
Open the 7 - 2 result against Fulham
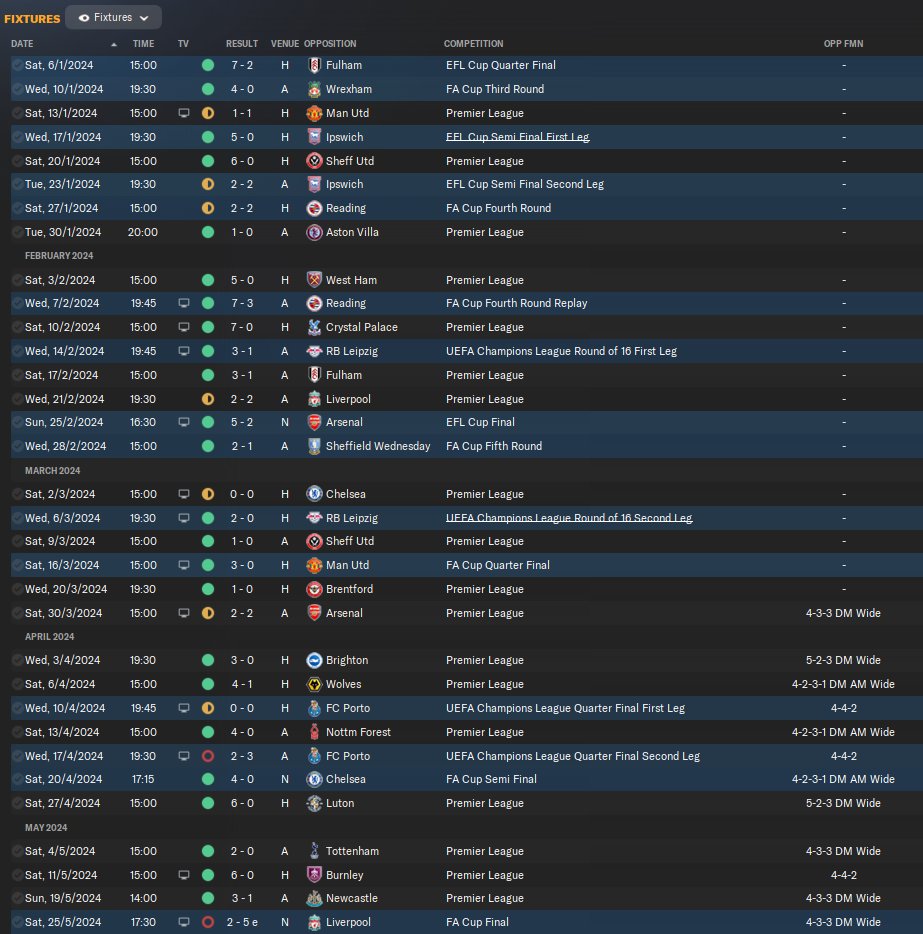pos(242,65)
